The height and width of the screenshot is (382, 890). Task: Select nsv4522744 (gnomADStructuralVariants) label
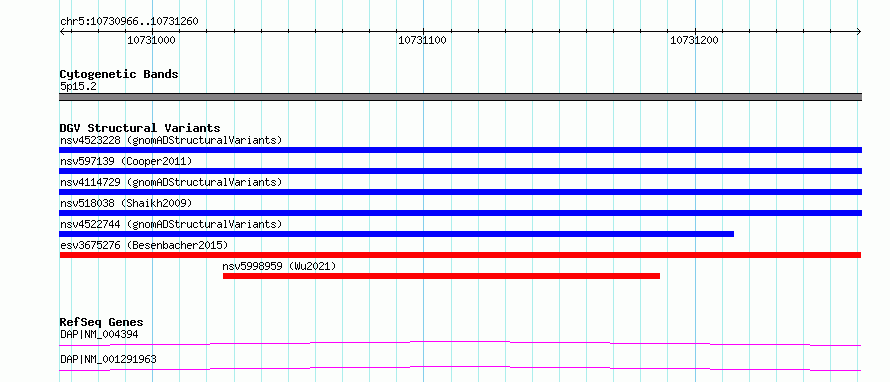point(171,224)
